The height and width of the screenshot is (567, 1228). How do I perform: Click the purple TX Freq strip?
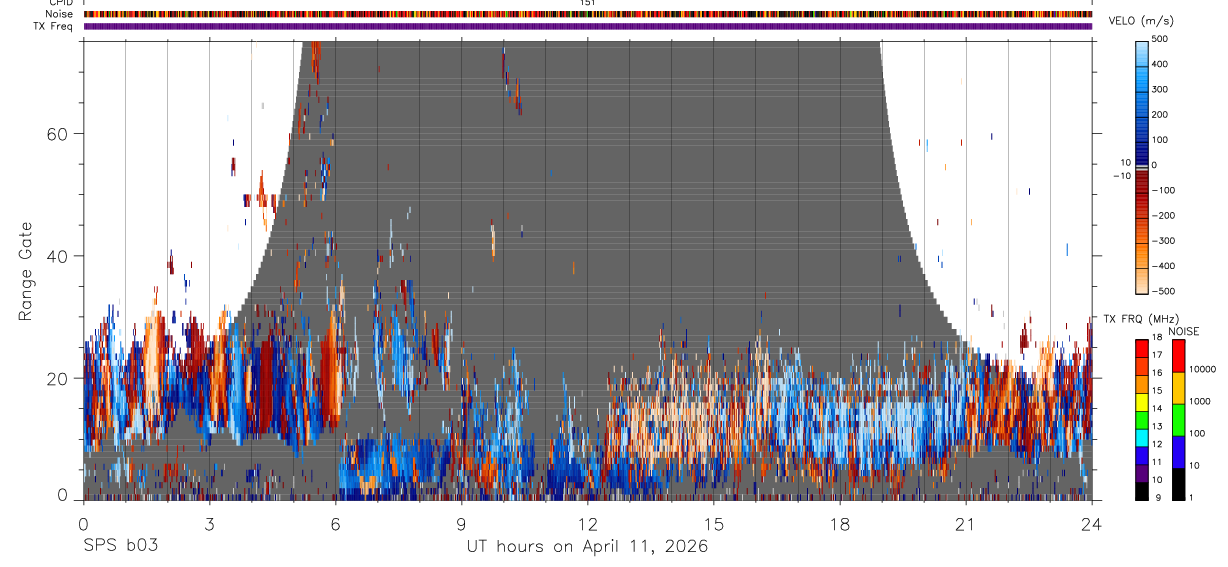coord(587,26)
